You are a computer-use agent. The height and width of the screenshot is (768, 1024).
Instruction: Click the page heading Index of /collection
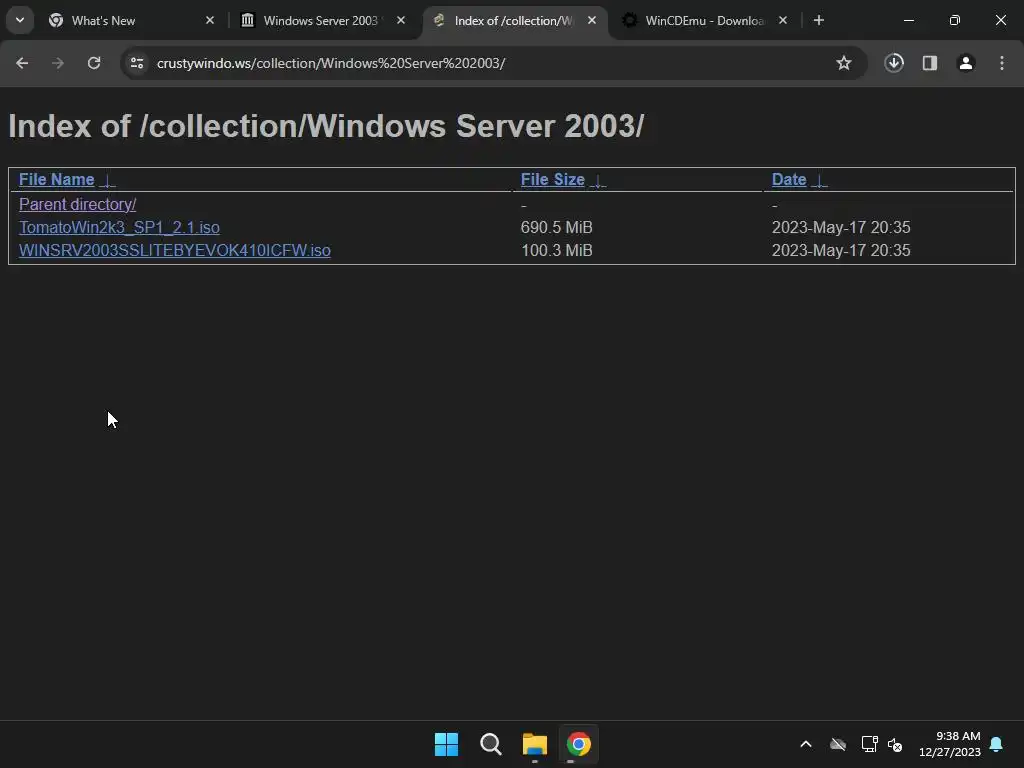tap(326, 126)
